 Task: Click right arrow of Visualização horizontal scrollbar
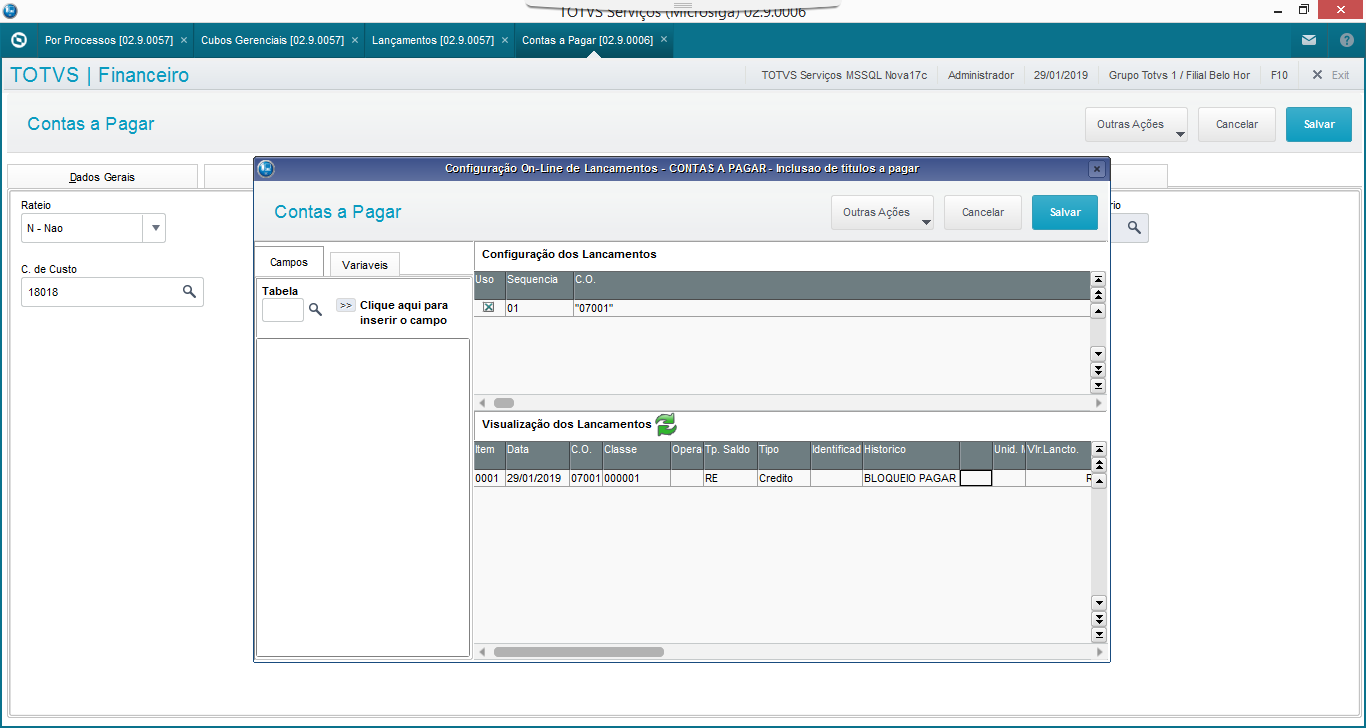(x=1101, y=652)
